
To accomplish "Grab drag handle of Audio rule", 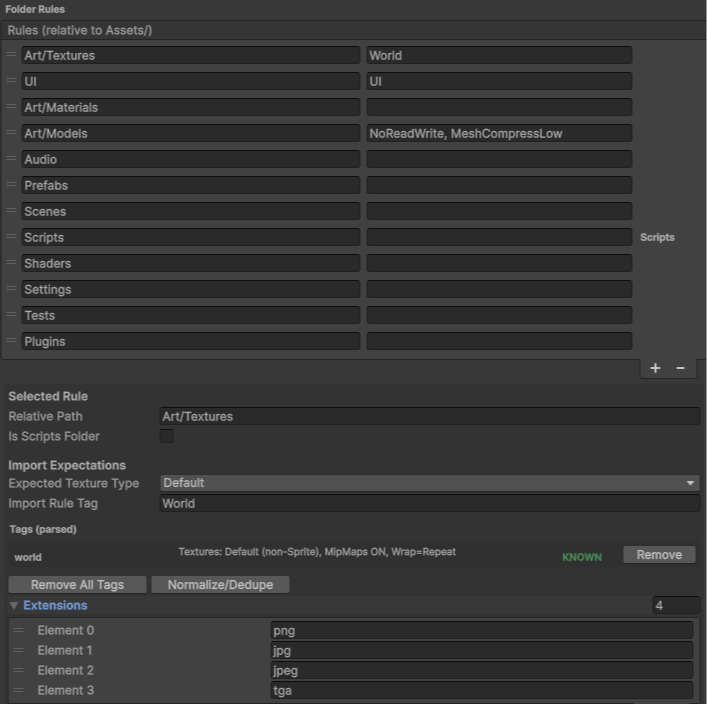I will coord(11,159).
